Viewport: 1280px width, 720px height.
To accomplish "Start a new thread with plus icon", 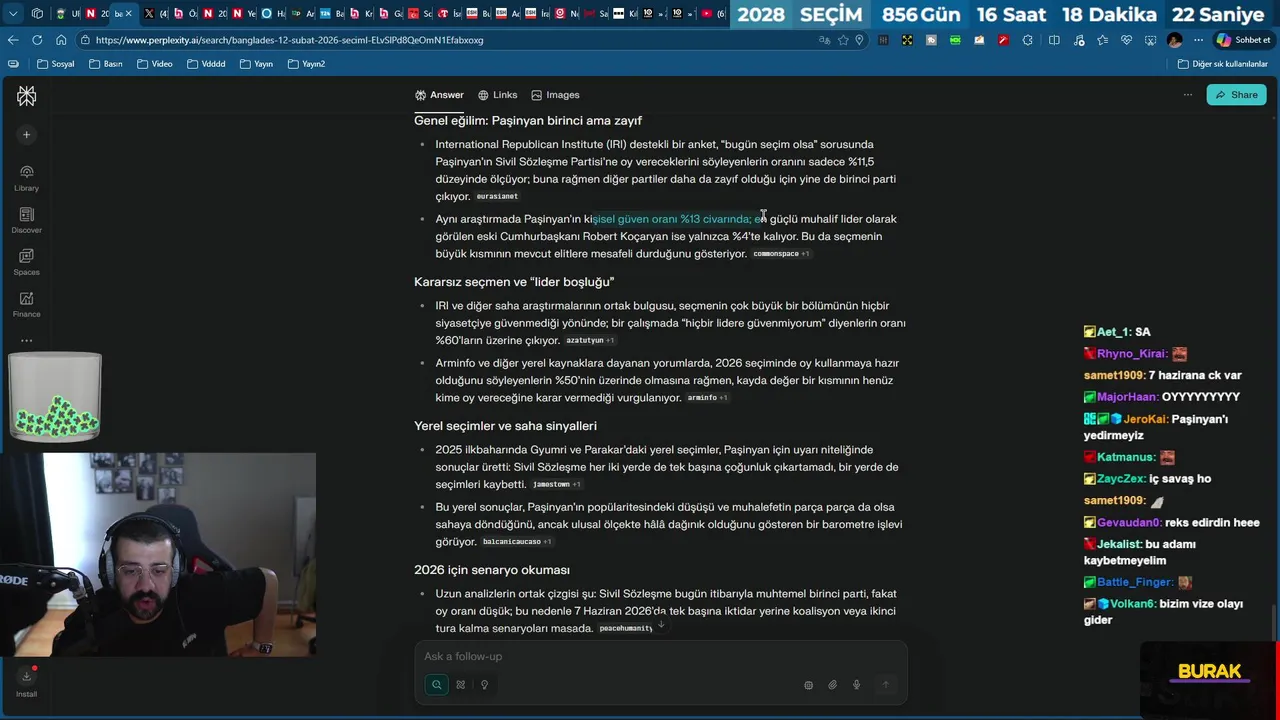I will tap(26, 135).
